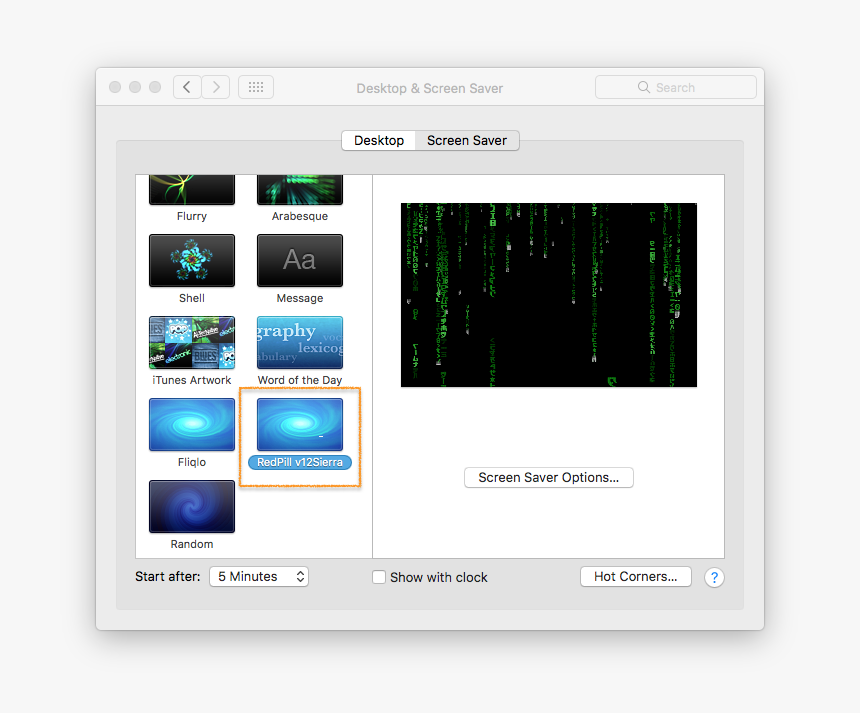Select the Arabesque screen saver

click(x=299, y=190)
